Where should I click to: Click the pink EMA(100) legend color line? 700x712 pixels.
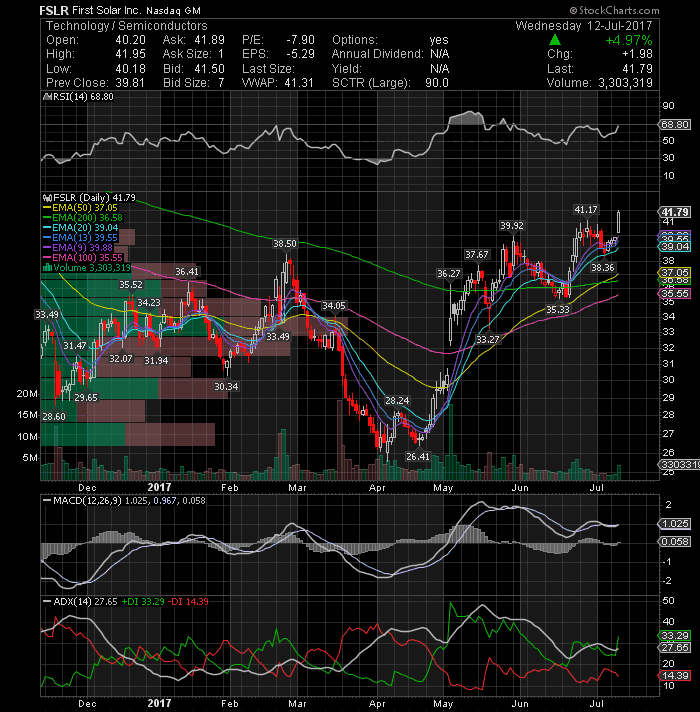(47, 257)
